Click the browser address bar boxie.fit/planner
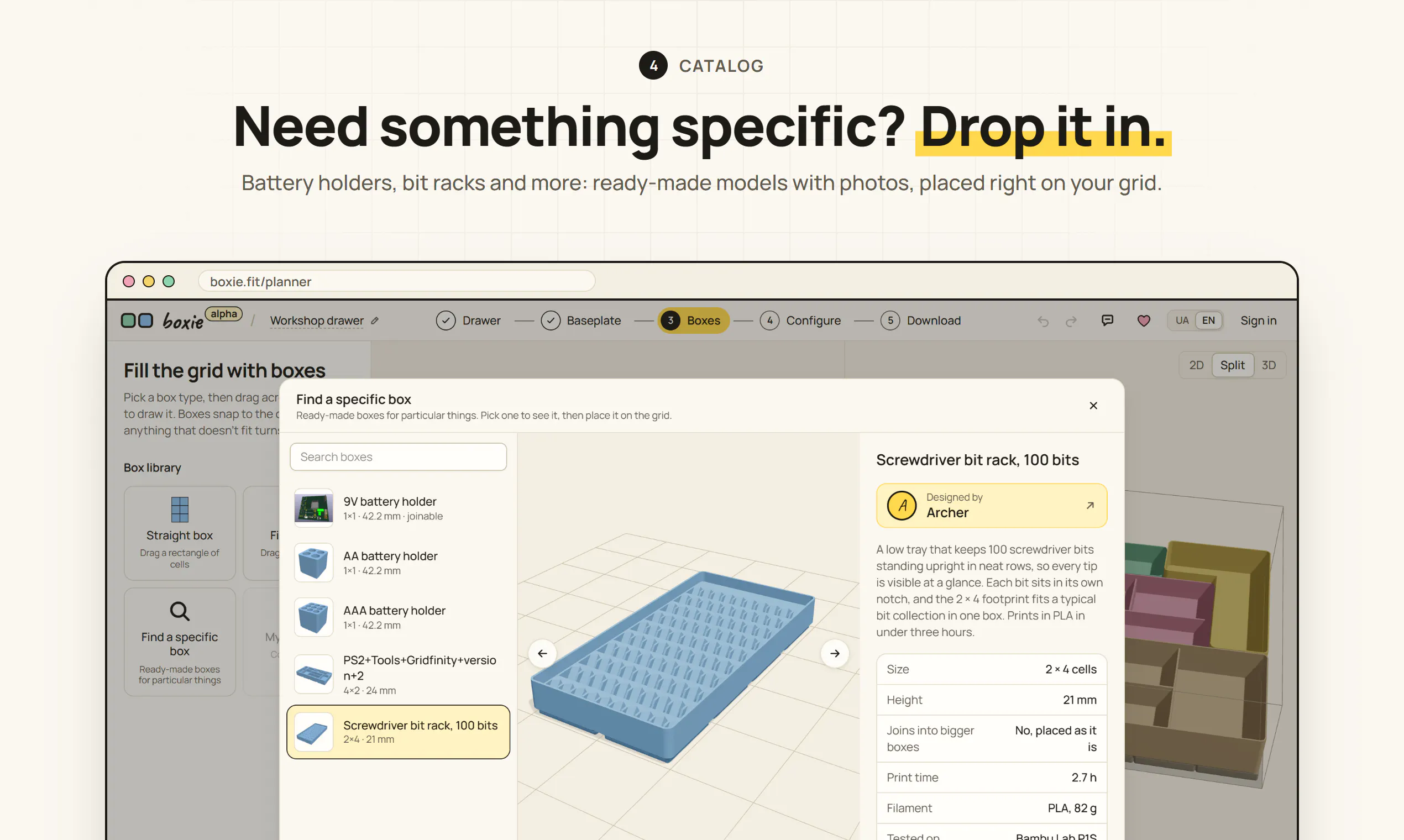The image size is (1404, 840). (x=396, y=281)
